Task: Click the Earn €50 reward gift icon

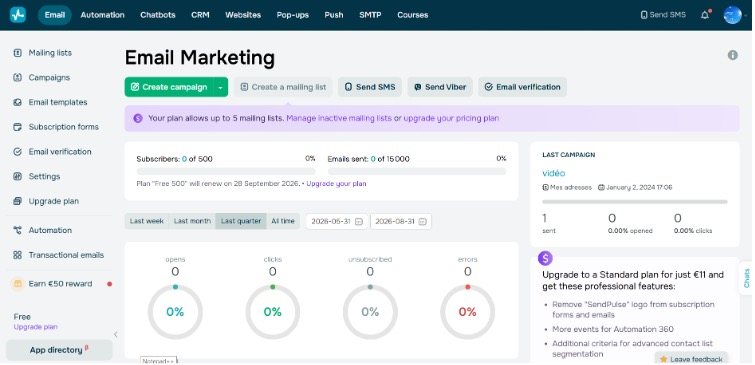Action: pyautogui.click(x=17, y=284)
